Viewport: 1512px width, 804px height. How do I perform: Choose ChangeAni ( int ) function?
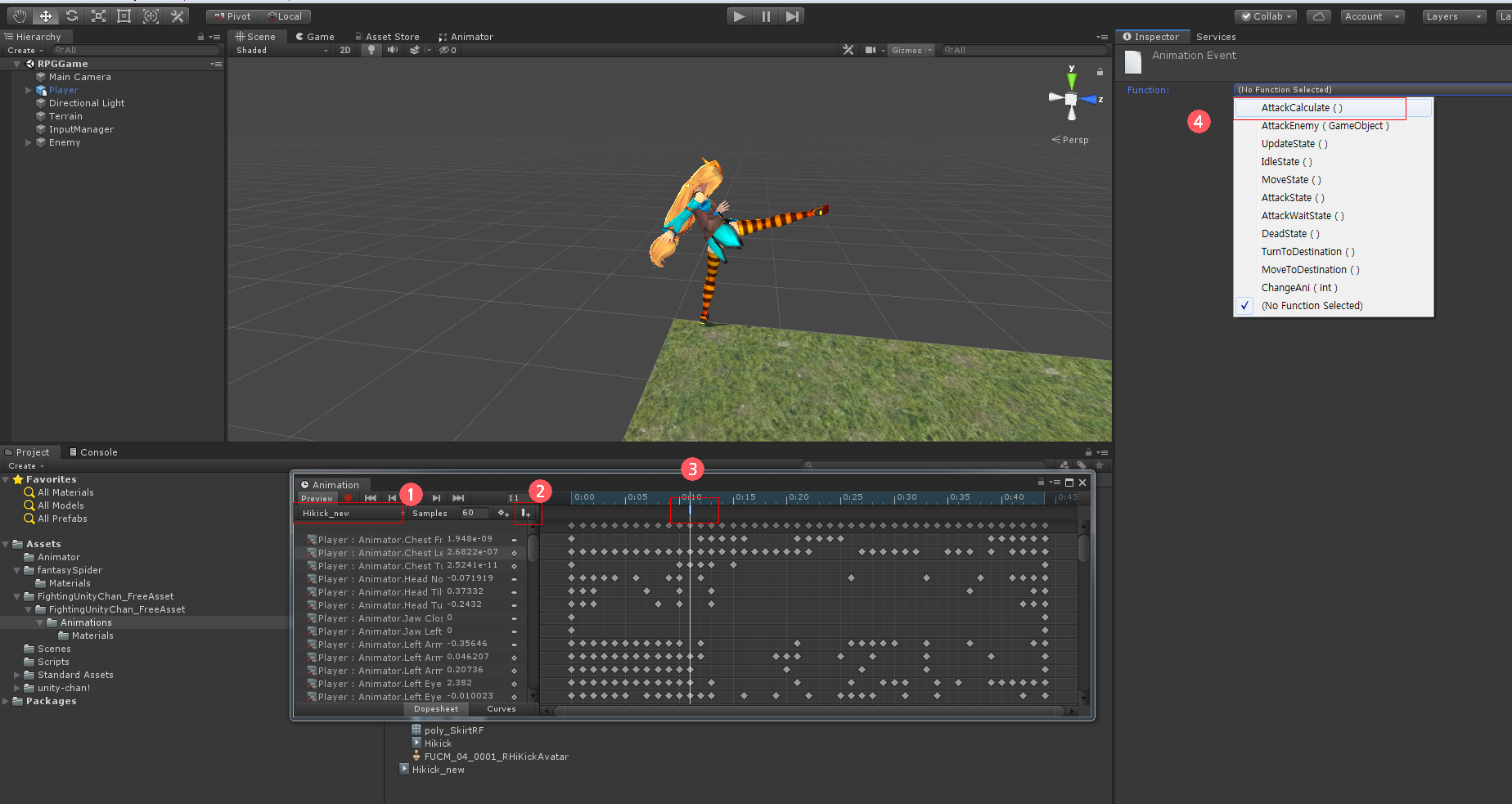pos(1334,288)
